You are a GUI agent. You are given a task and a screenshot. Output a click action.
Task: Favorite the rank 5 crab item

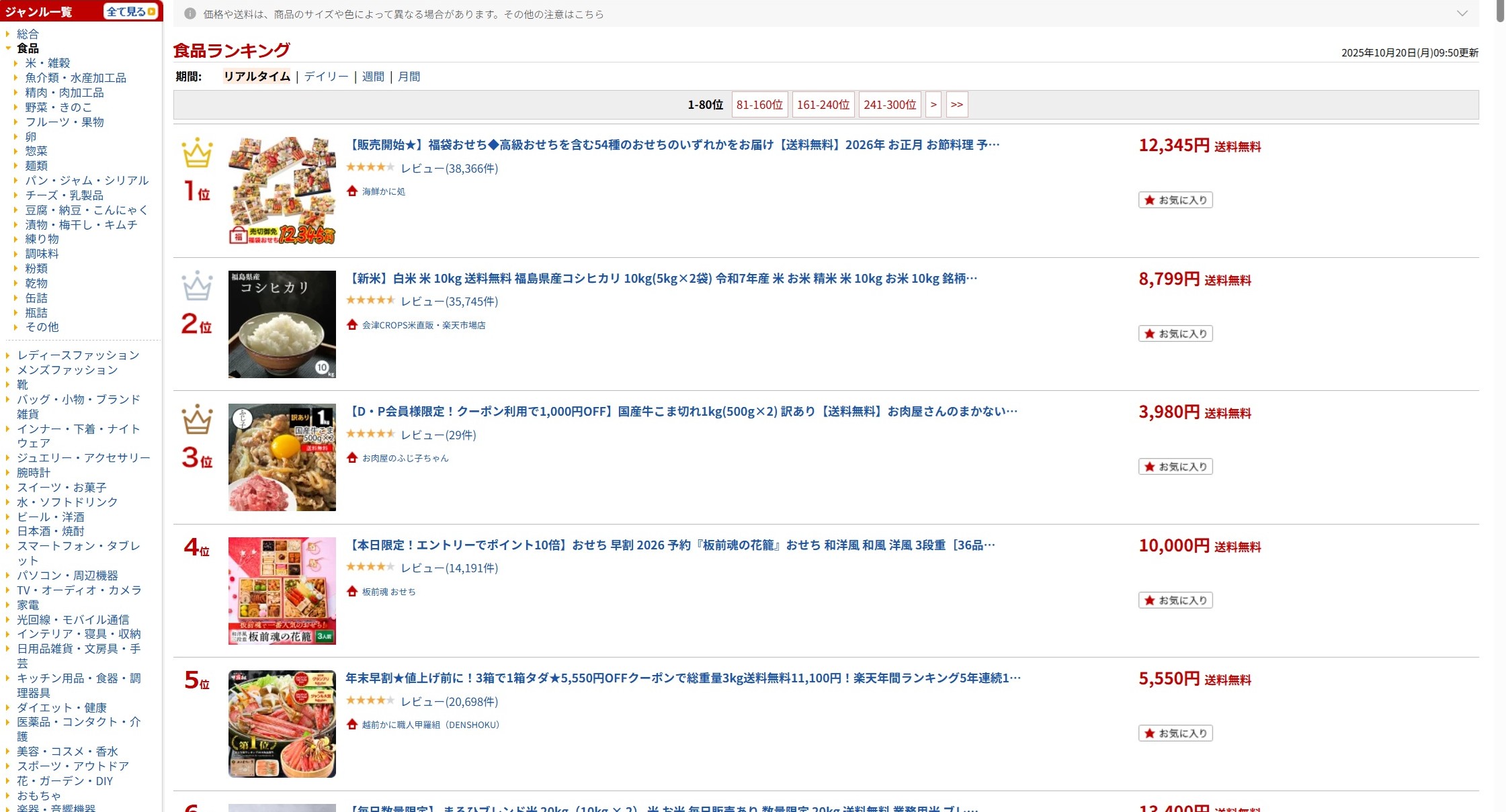pos(1175,733)
